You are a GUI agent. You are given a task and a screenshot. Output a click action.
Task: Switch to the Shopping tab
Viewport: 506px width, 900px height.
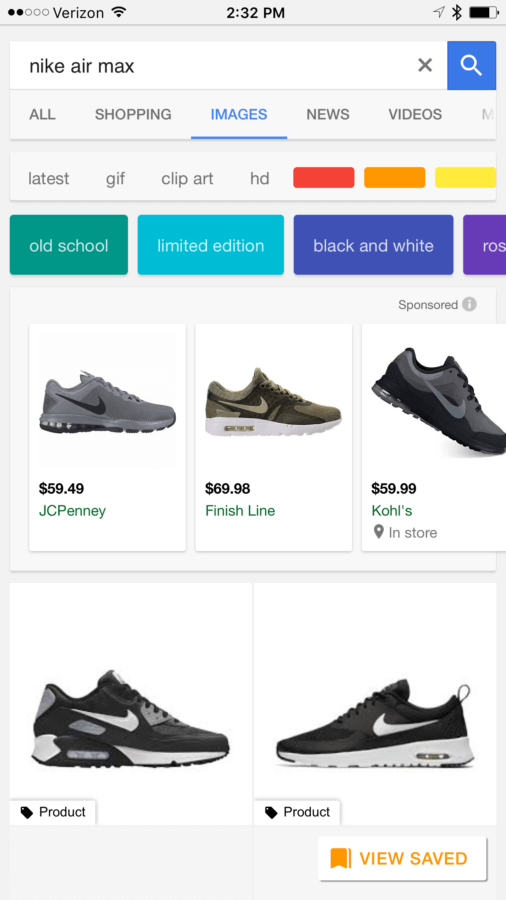point(133,114)
